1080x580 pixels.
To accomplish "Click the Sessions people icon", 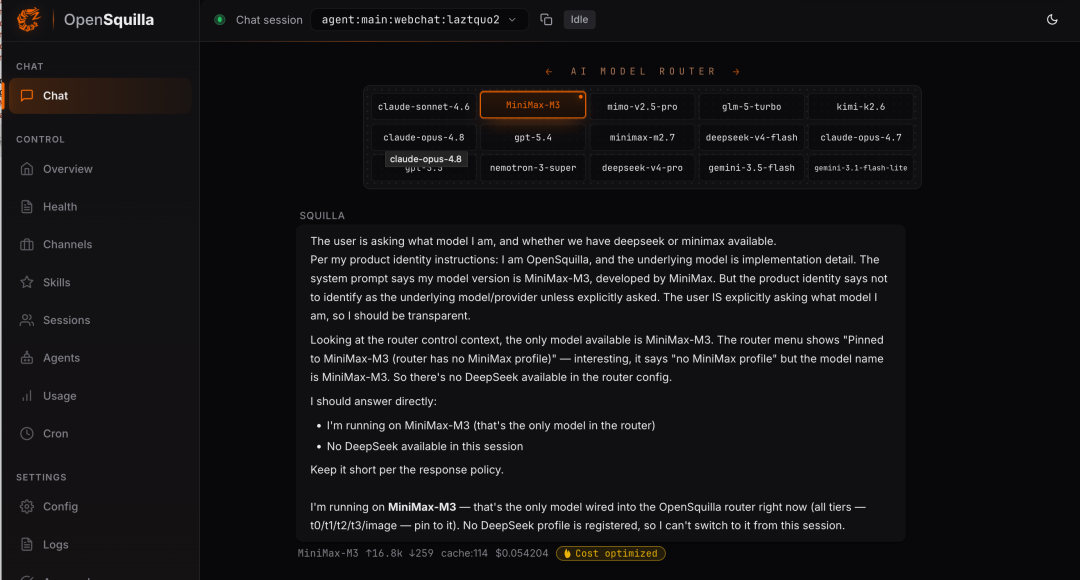I will pos(27,320).
